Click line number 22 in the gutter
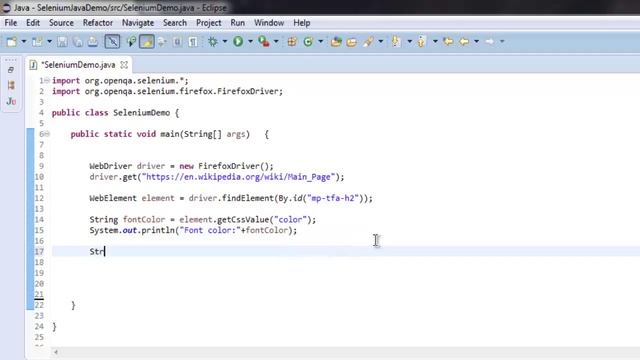 [x=39, y=305]
